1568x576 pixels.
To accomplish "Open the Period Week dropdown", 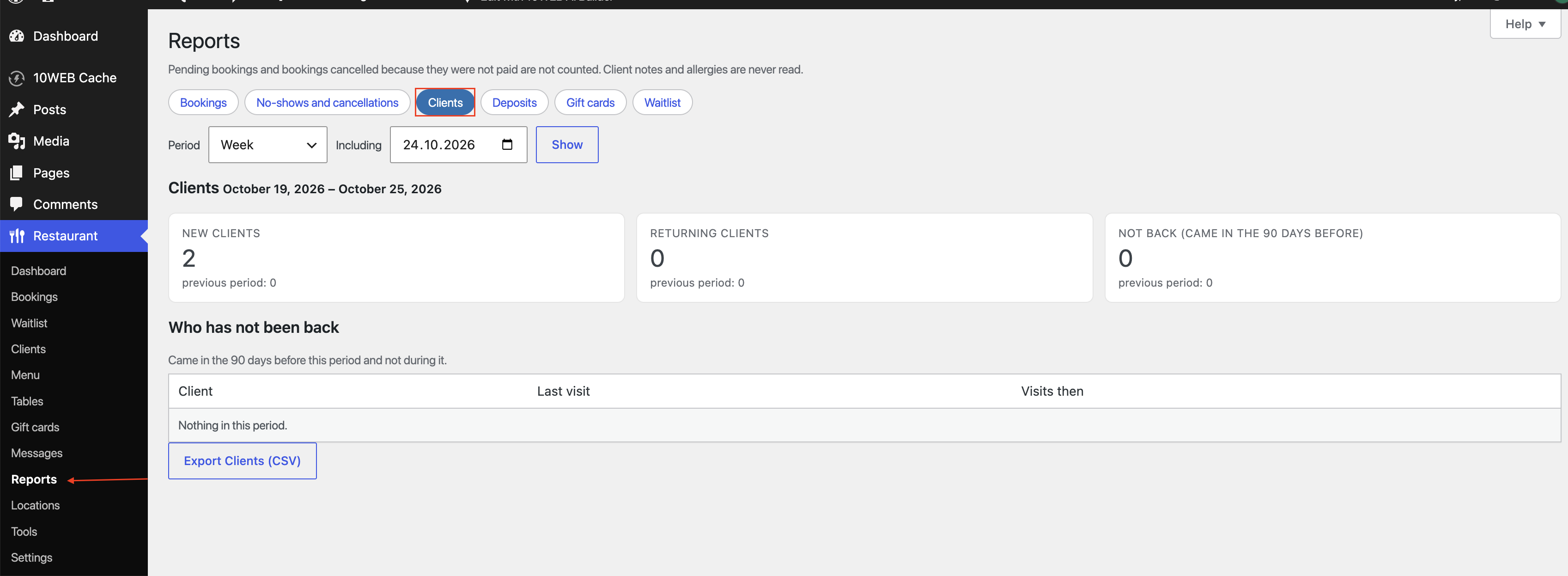I will (268, 144).
